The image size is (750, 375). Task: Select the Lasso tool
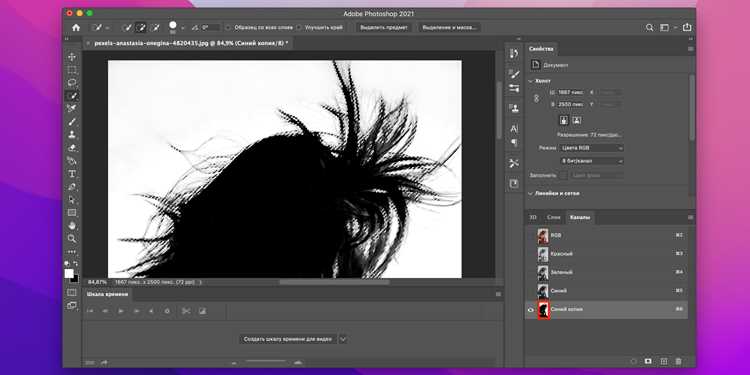point(72,83)
